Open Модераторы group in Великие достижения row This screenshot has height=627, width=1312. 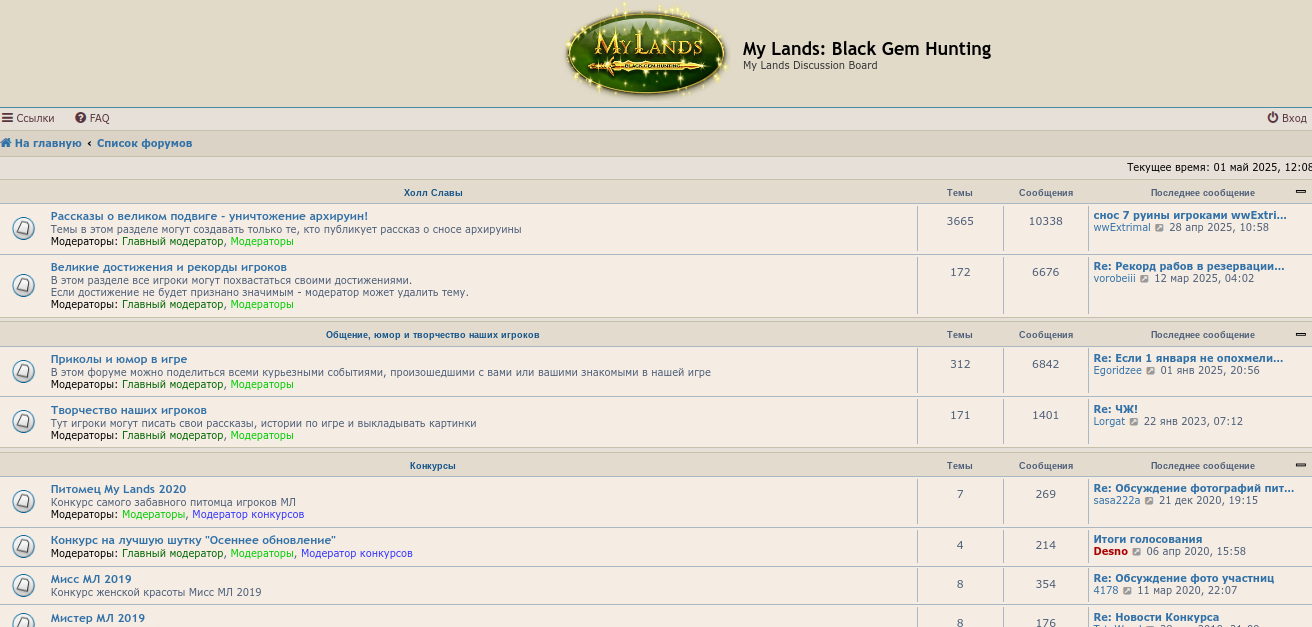(262, 305)
